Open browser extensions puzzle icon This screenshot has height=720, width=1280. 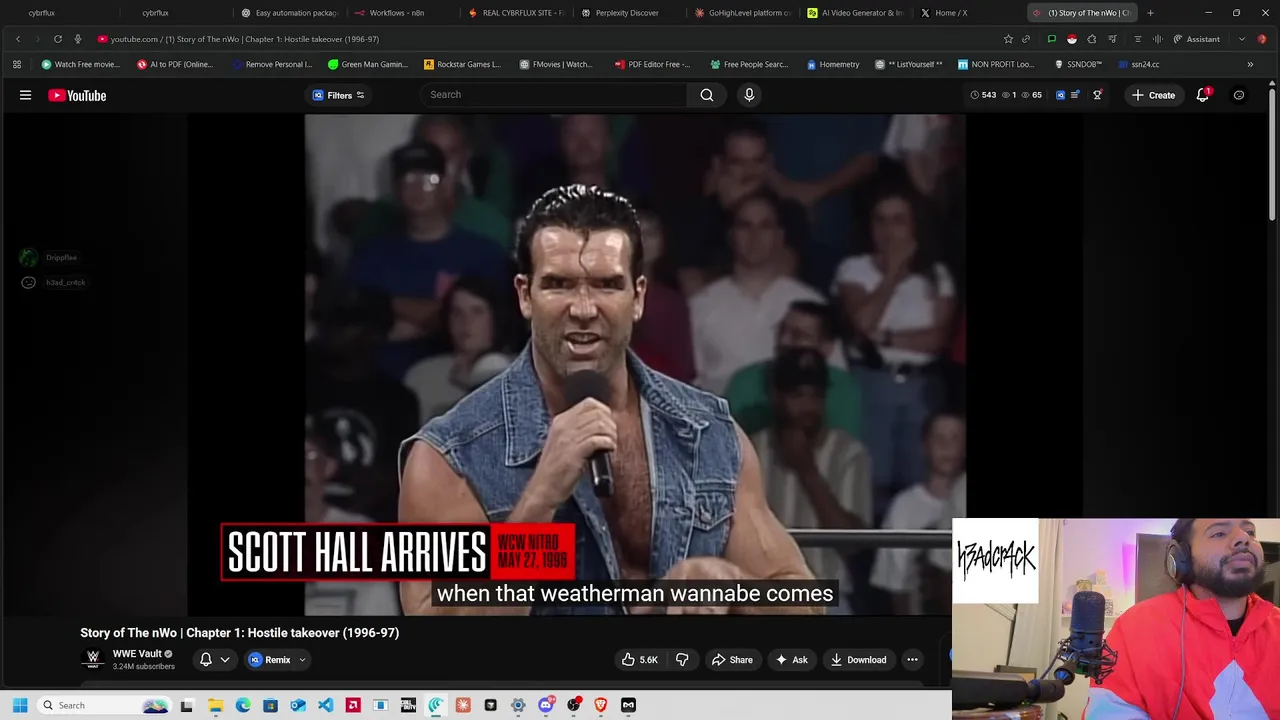[x=1092, y=39]
